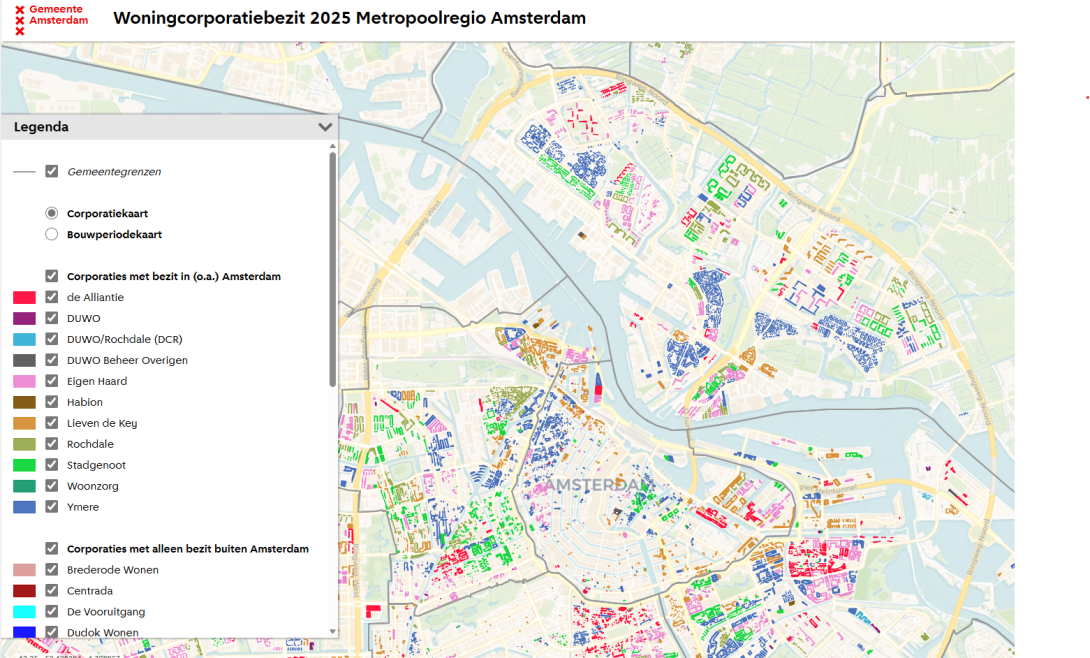Toggle DUWO/Rochdale (DCR) visibility
1090x658 pixels.
[x=51, y=339]
